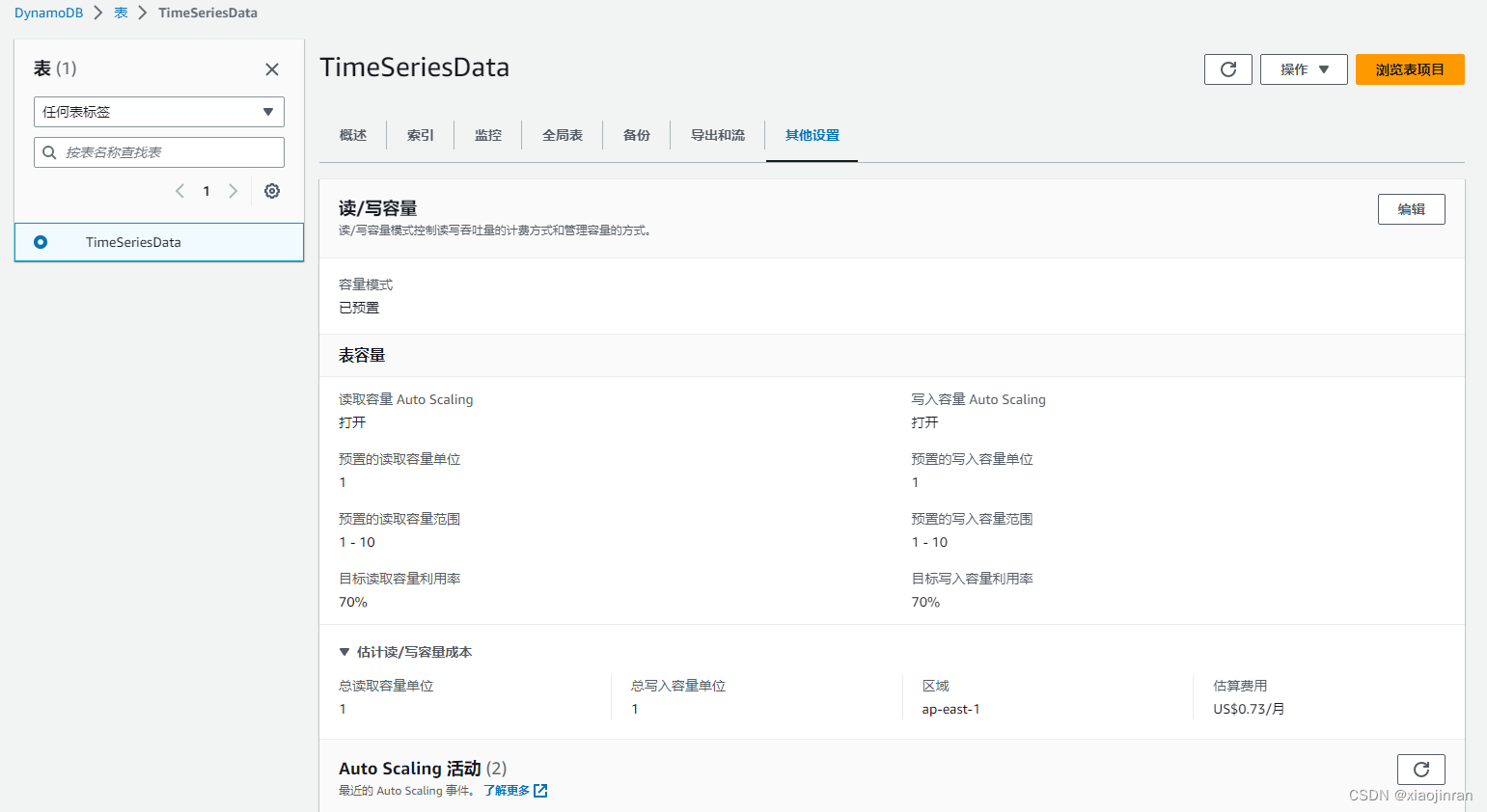The width and height of the screenshot is (1487, 812).
Task: Click the TimeSeriesData table row name
Action: [133, 242]
